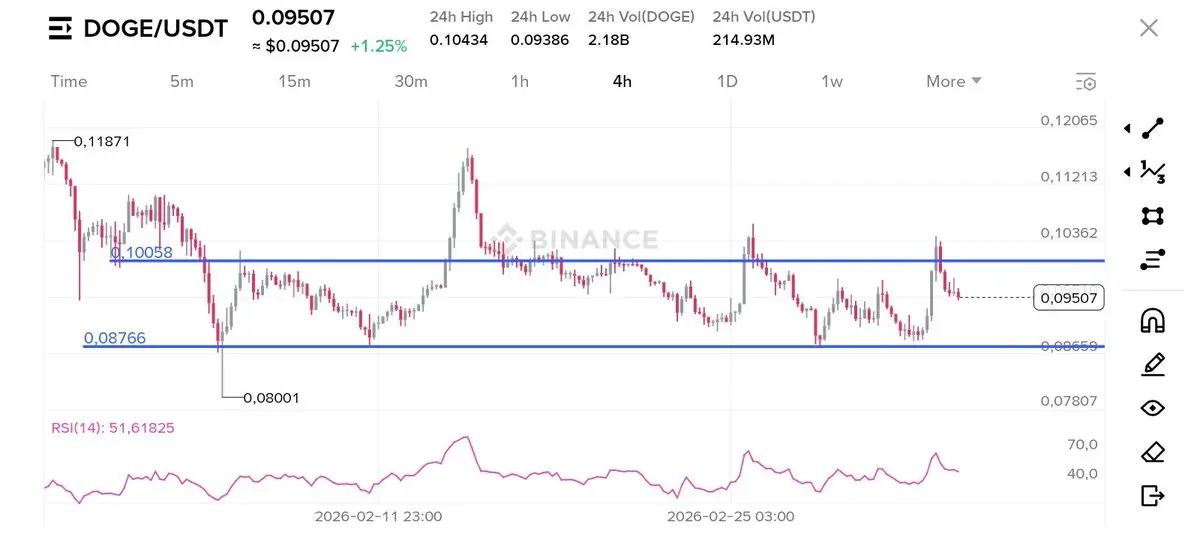1200x540 pixels.
Task: Click the DOGE/USDT pair name
Action: [156, 29]
